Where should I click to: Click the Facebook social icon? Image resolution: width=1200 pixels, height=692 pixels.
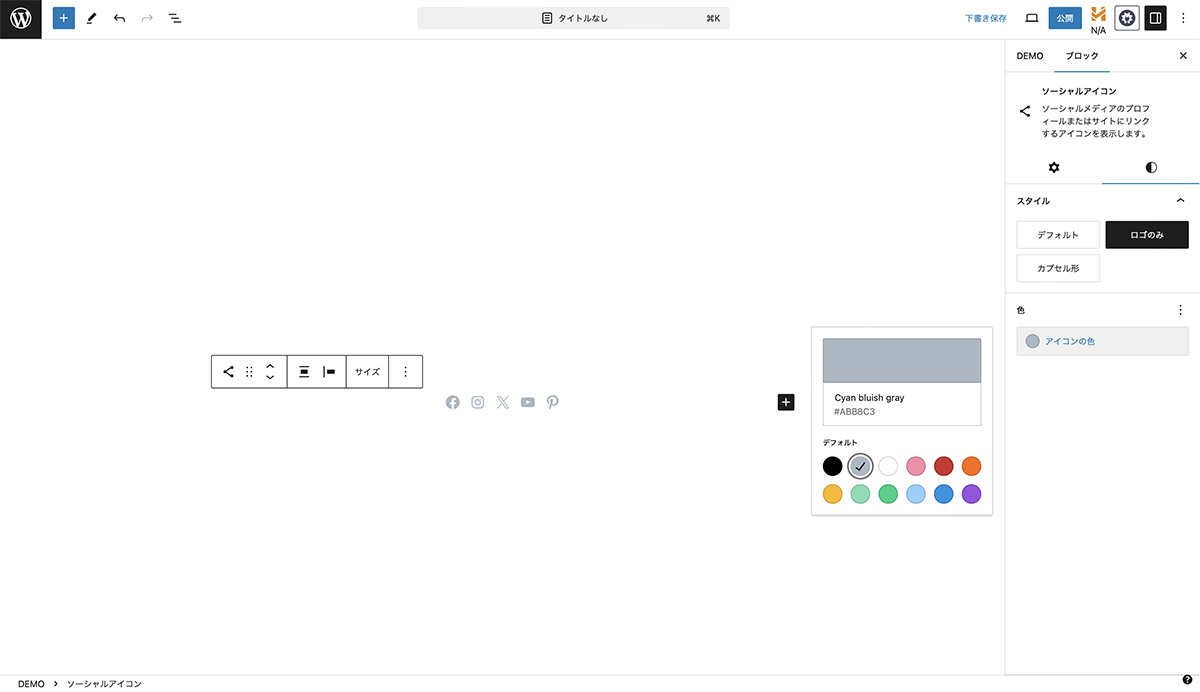click(453, 402)
